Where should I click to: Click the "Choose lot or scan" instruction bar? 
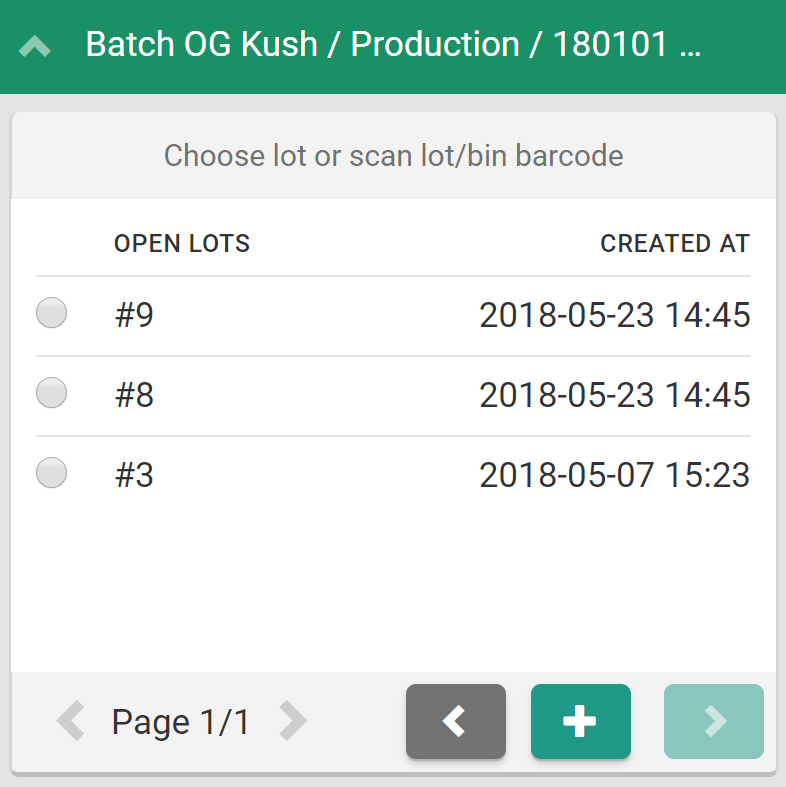click(x=393, y=156)
